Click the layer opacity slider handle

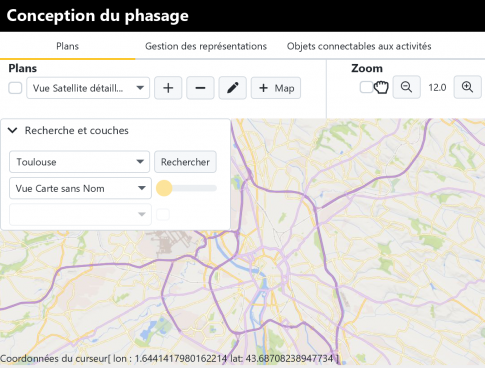[x=164, y=188]
